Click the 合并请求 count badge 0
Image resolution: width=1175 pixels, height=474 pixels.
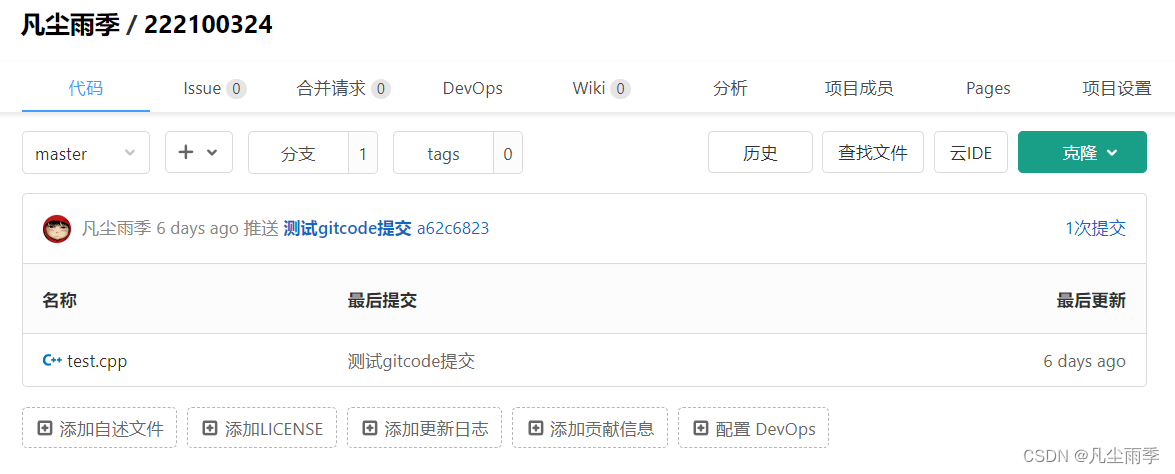[381, 89]
